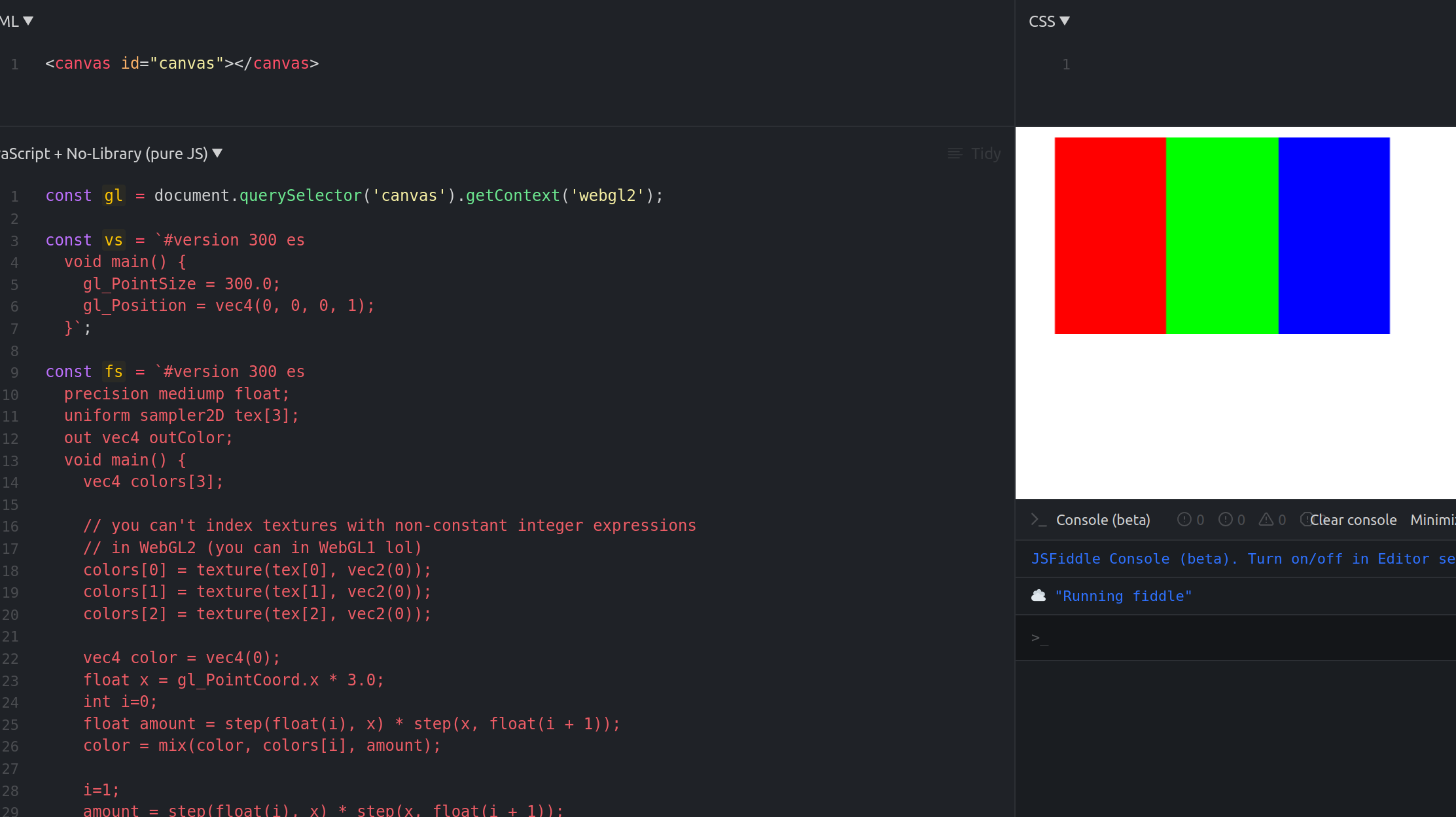
Task: Open the HTML panel dropdown menu
Action: 27,20
